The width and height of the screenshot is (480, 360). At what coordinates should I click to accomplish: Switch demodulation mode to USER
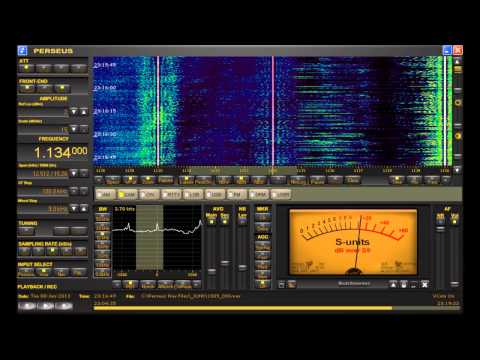[281, 194]
